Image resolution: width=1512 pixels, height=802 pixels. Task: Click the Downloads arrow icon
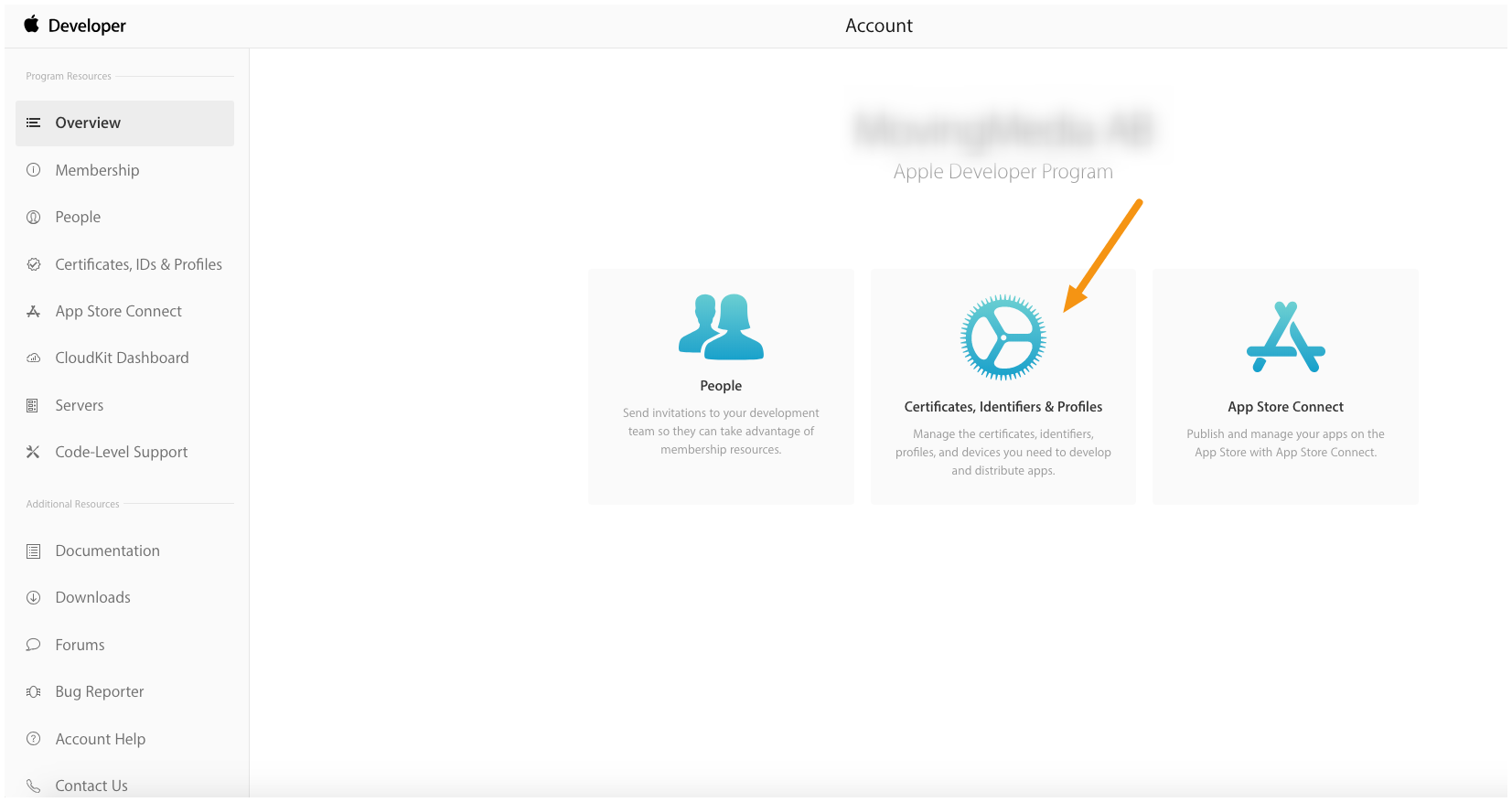tap(33, 597)
